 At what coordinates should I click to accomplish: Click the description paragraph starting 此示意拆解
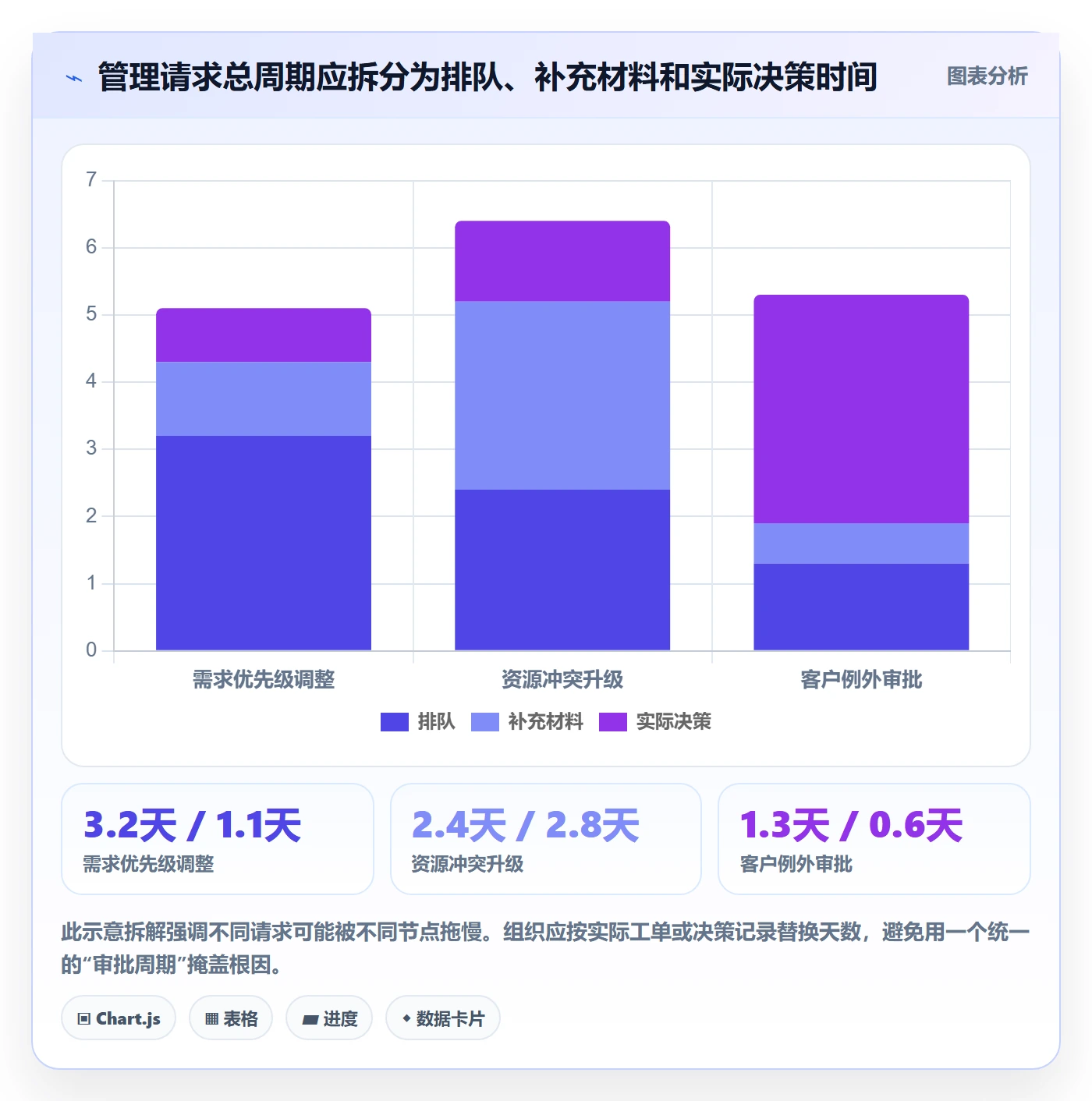[545, 948]
